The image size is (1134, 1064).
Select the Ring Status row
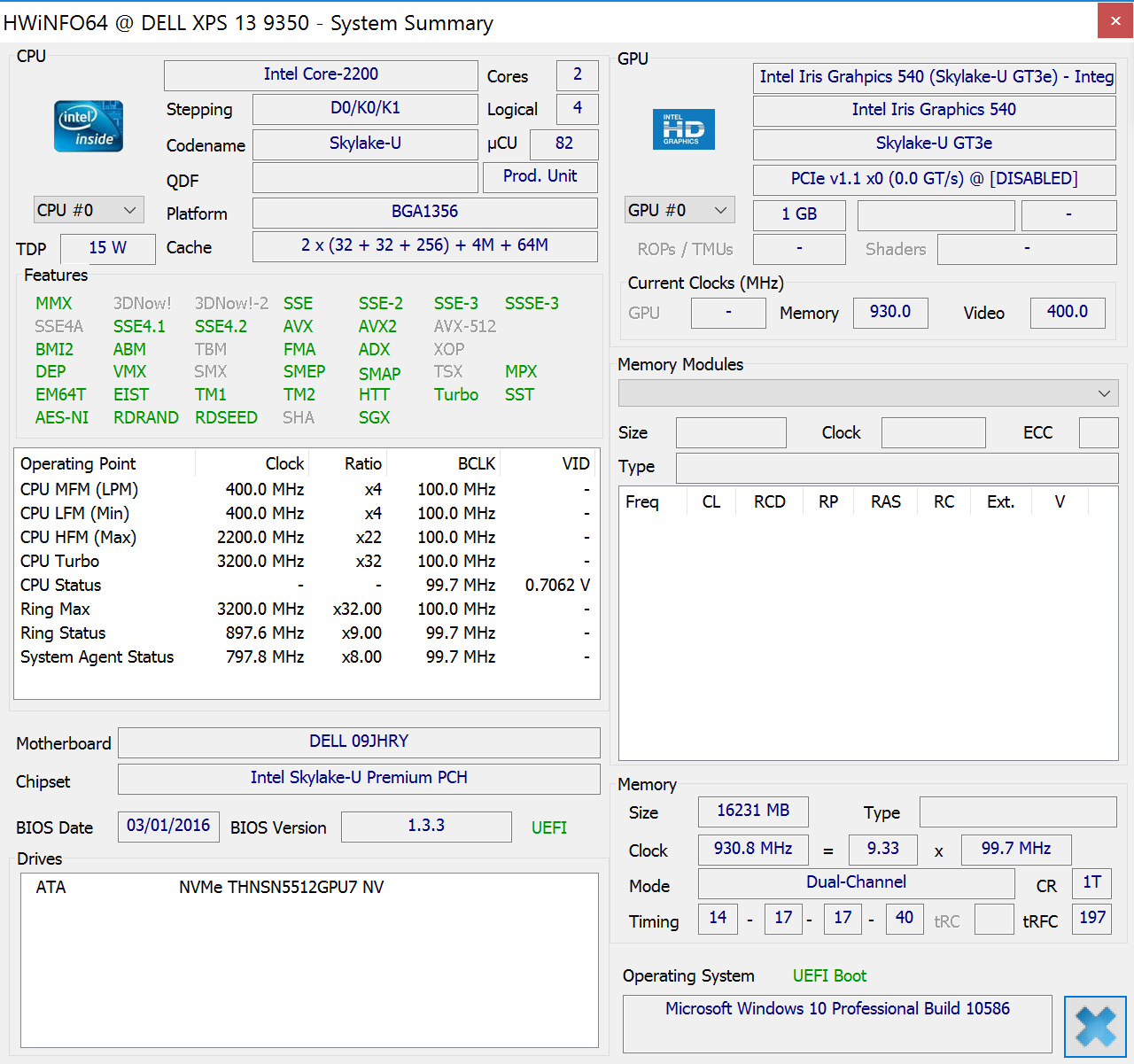point(306,633)
